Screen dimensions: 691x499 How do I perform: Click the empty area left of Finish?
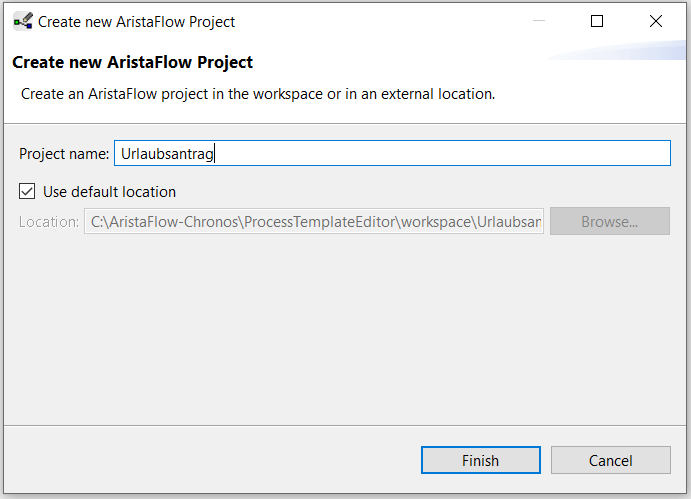click(x=212, y=460)
